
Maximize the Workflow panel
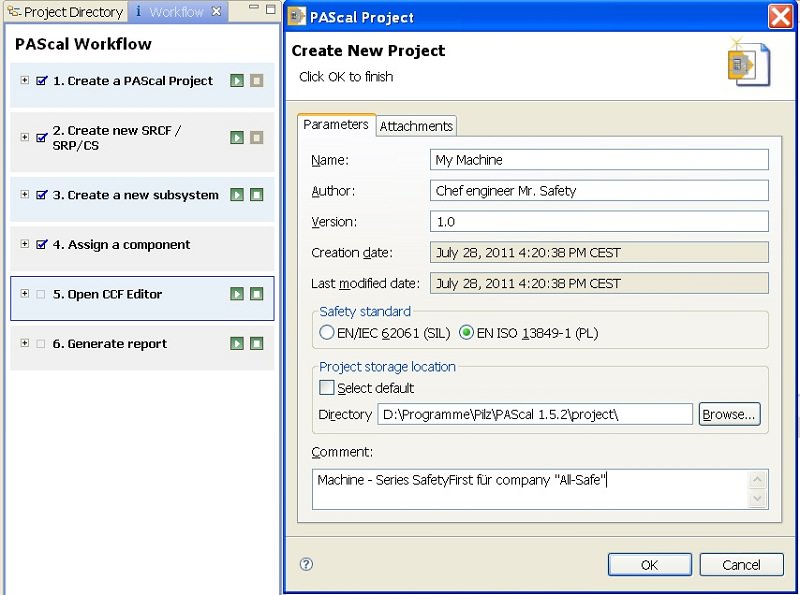[x=271, y=10]
